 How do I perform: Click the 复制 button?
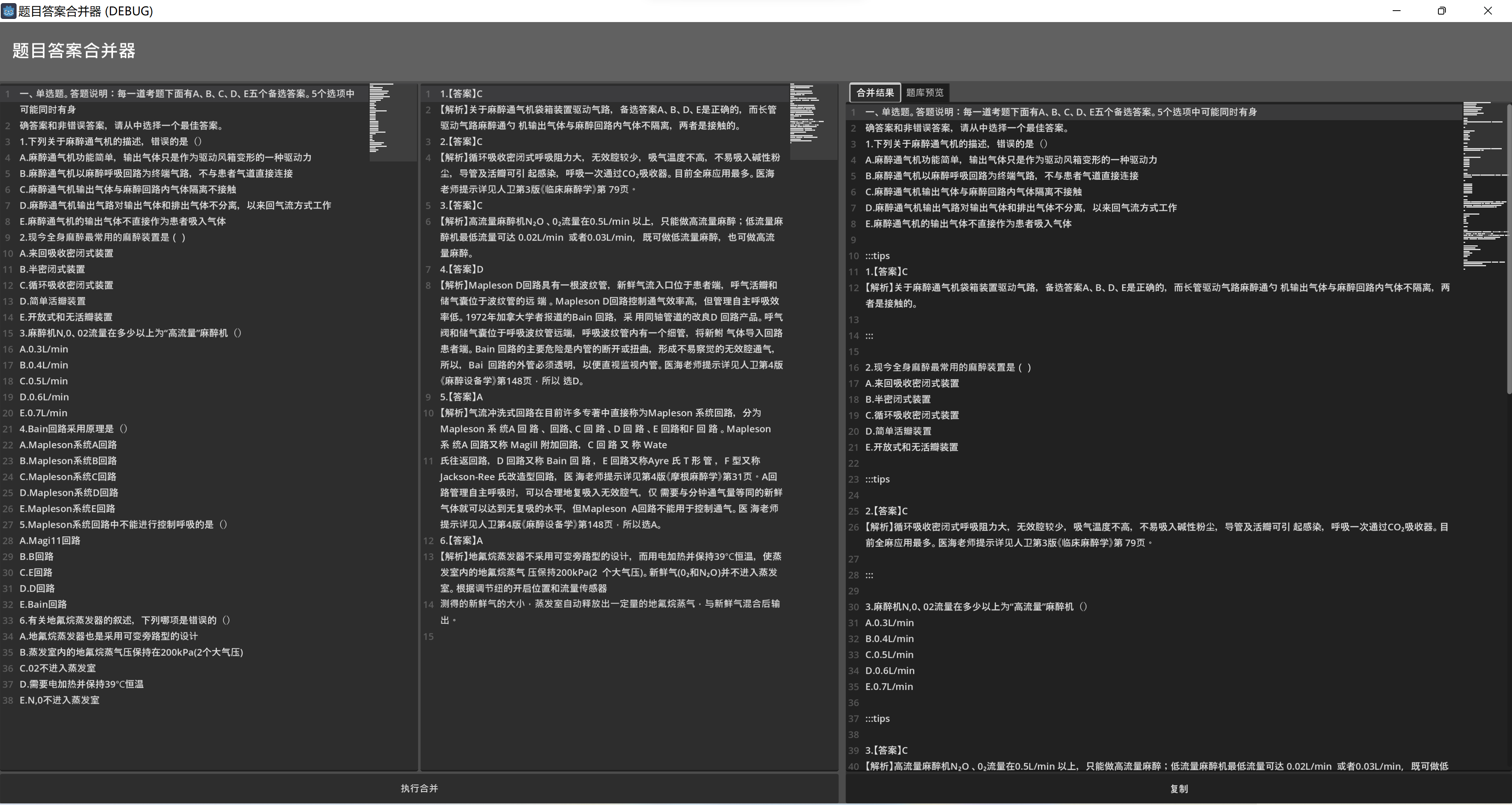tap(1178, 788)
